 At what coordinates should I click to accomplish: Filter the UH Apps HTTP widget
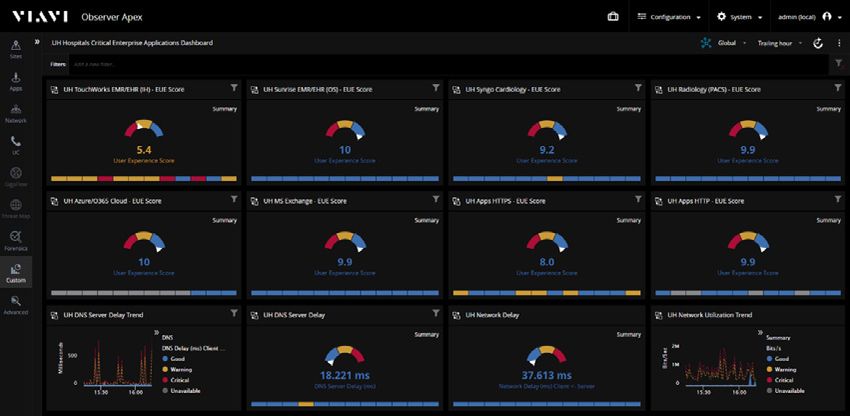pos(838,199)
